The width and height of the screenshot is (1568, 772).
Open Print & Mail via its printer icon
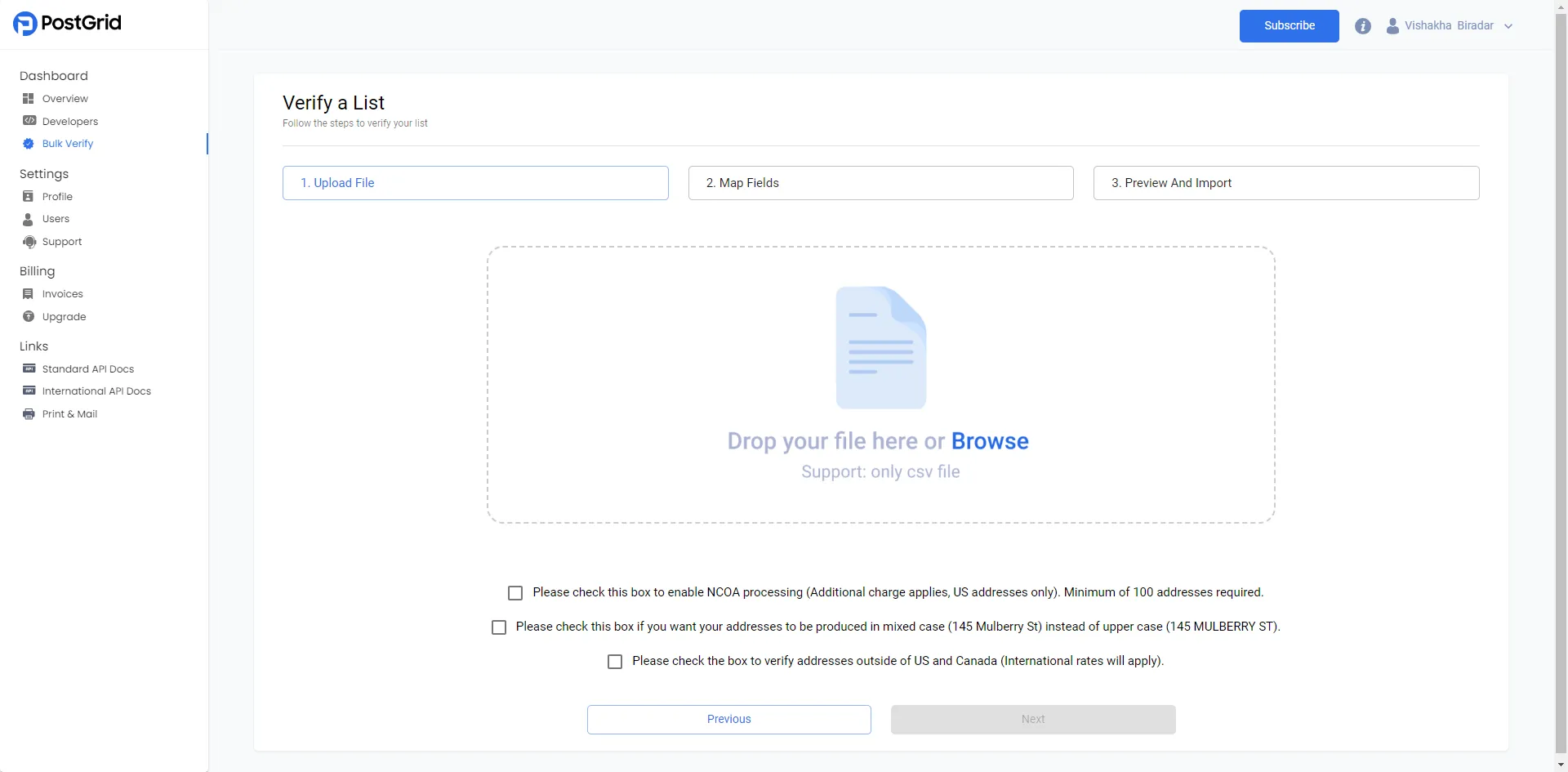pyautogui.click(x=29, y=413)
